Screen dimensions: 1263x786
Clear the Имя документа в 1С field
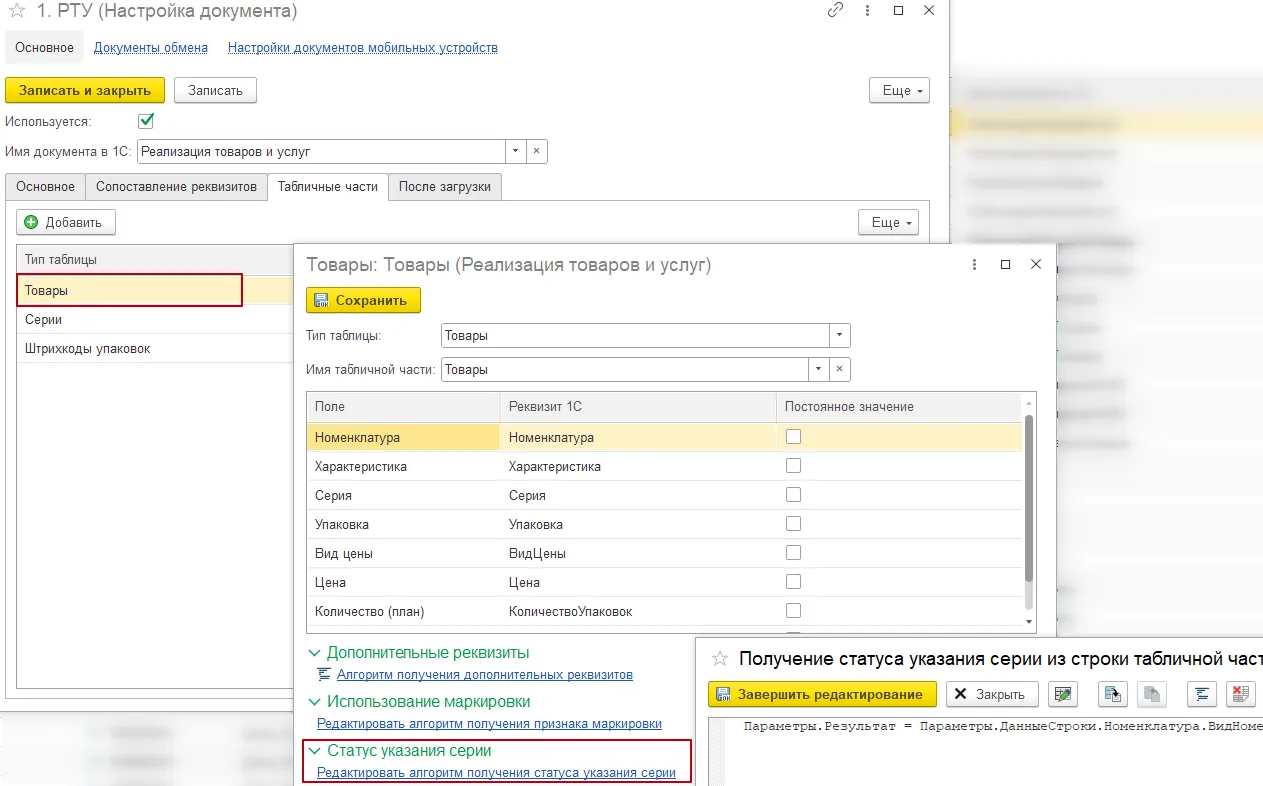[x=537, y=152]
